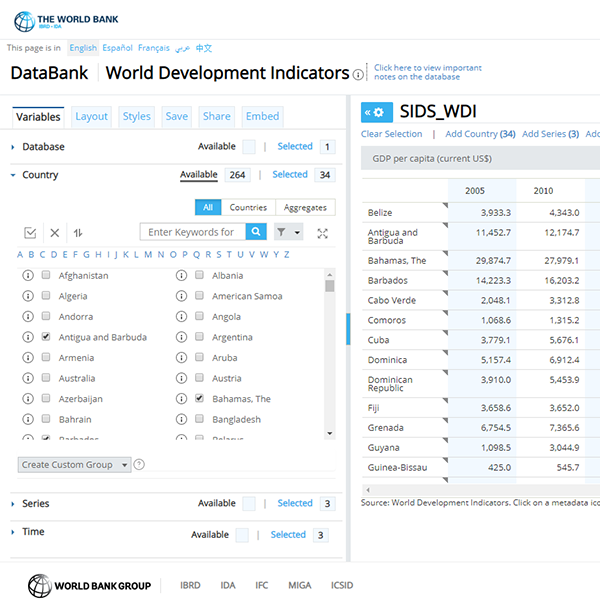Click the table horizontal scroll left arrow

(x=368, y=490)
